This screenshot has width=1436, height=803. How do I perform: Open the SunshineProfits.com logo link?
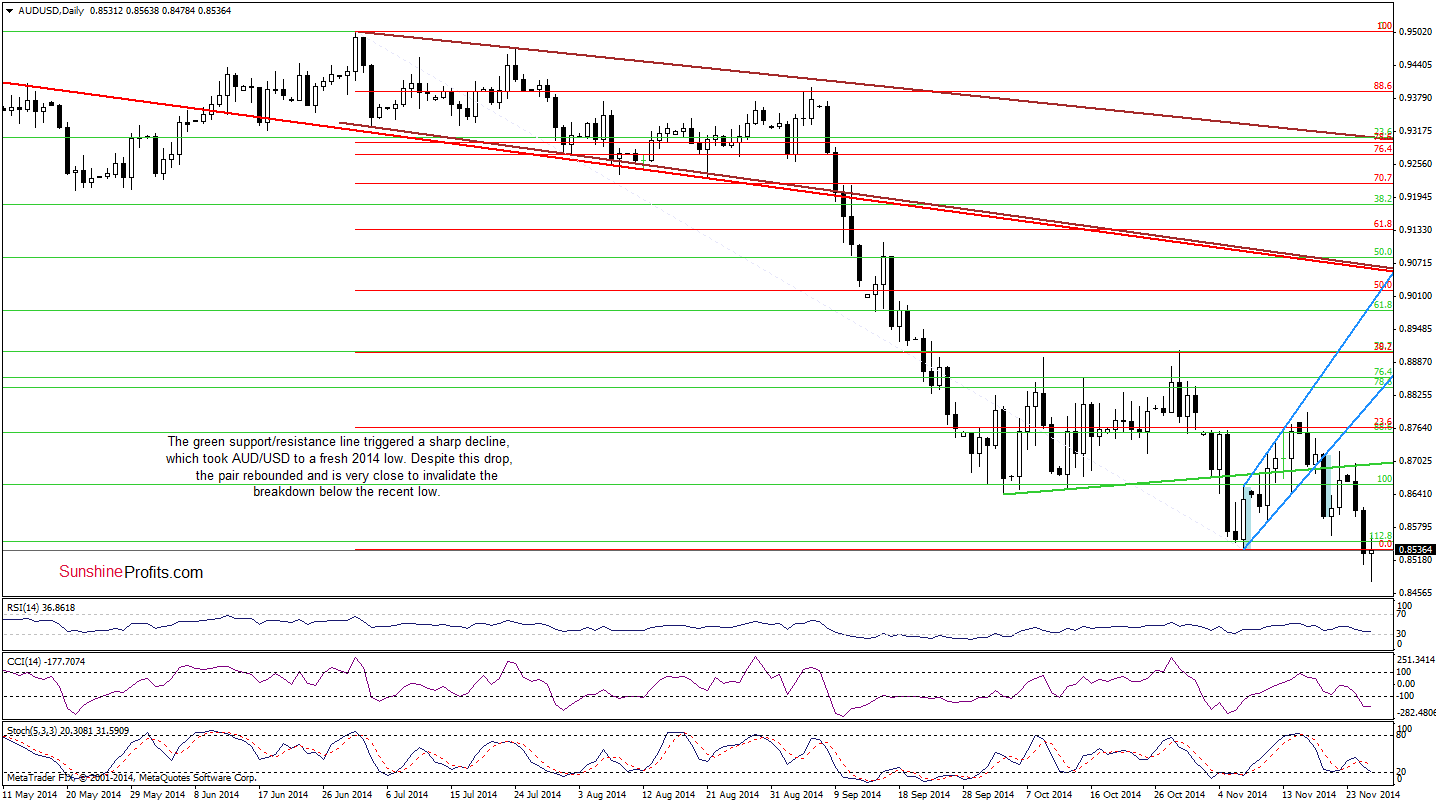[131, 572]
